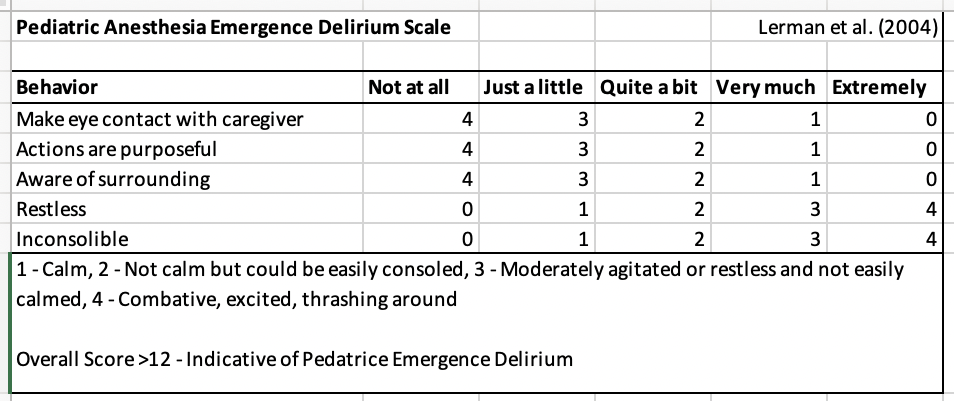The image size is (954, 401).
Task: Click the "Restless" behavior cell
Action: 52,209
